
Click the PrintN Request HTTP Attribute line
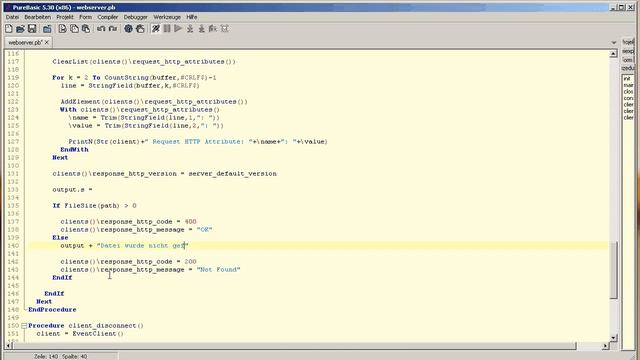pyautogui.click(x=198, y=142)
